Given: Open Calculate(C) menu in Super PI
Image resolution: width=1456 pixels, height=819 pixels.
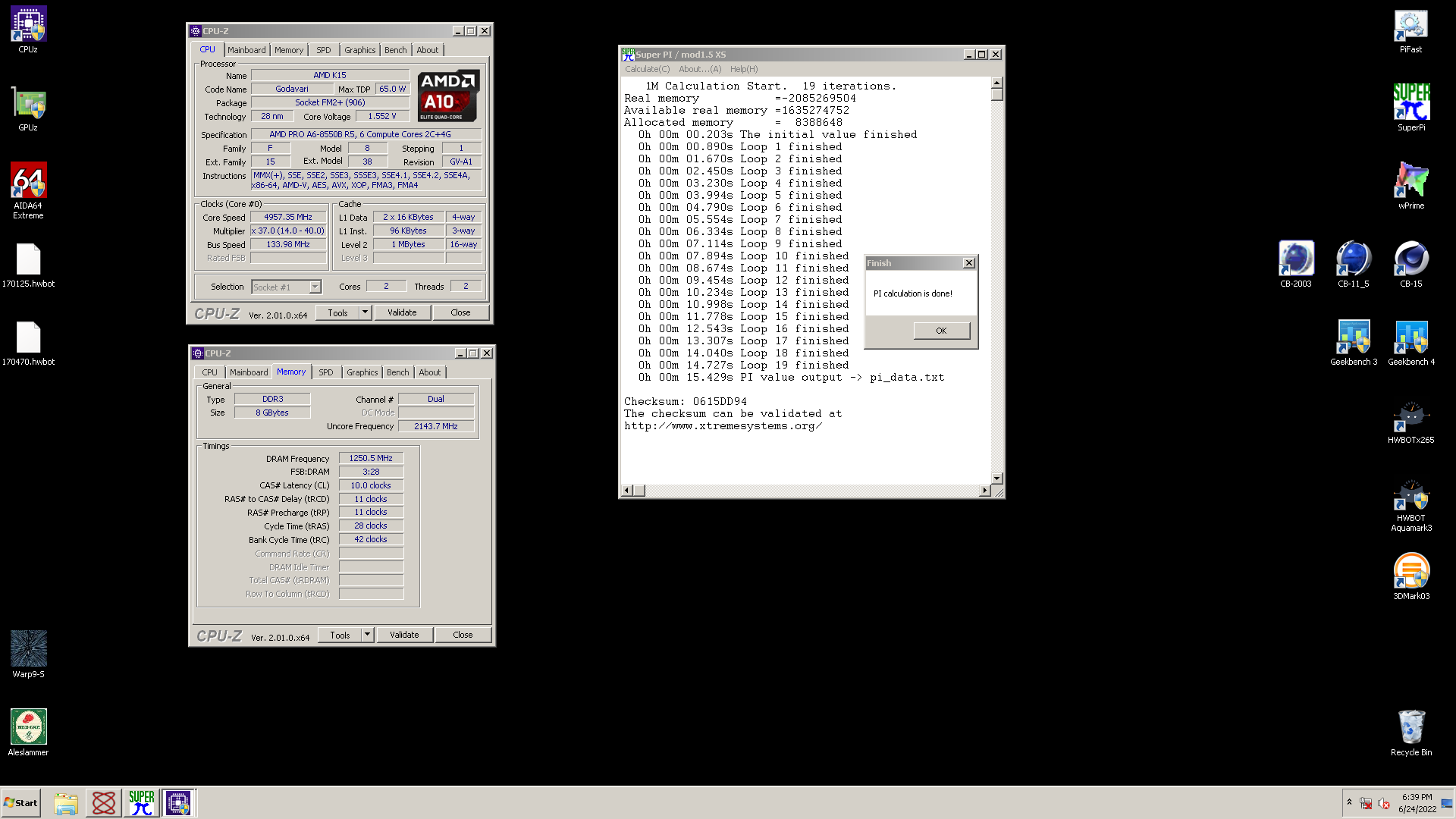Looking at the screenshot, I should (x=647, y=69).
